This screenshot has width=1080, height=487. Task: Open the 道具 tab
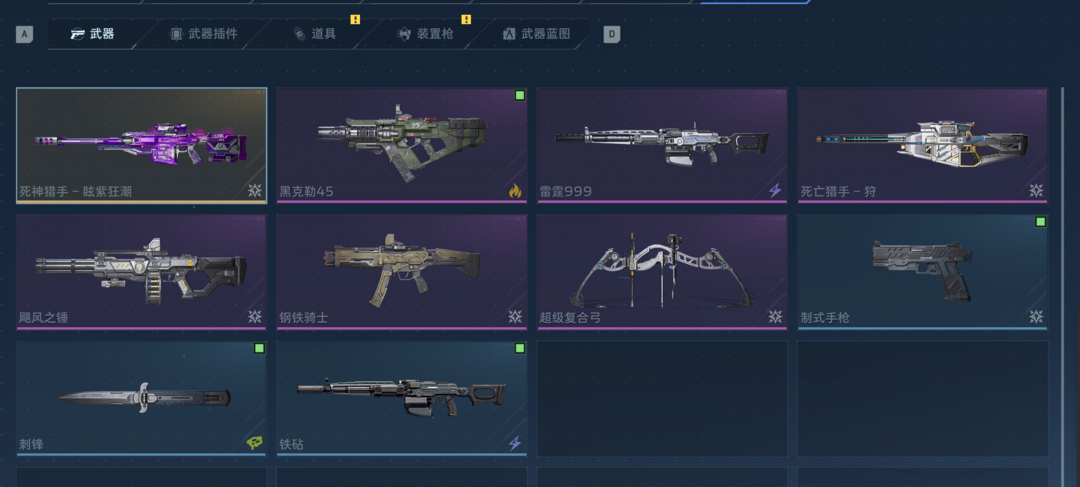click(315, 34)
